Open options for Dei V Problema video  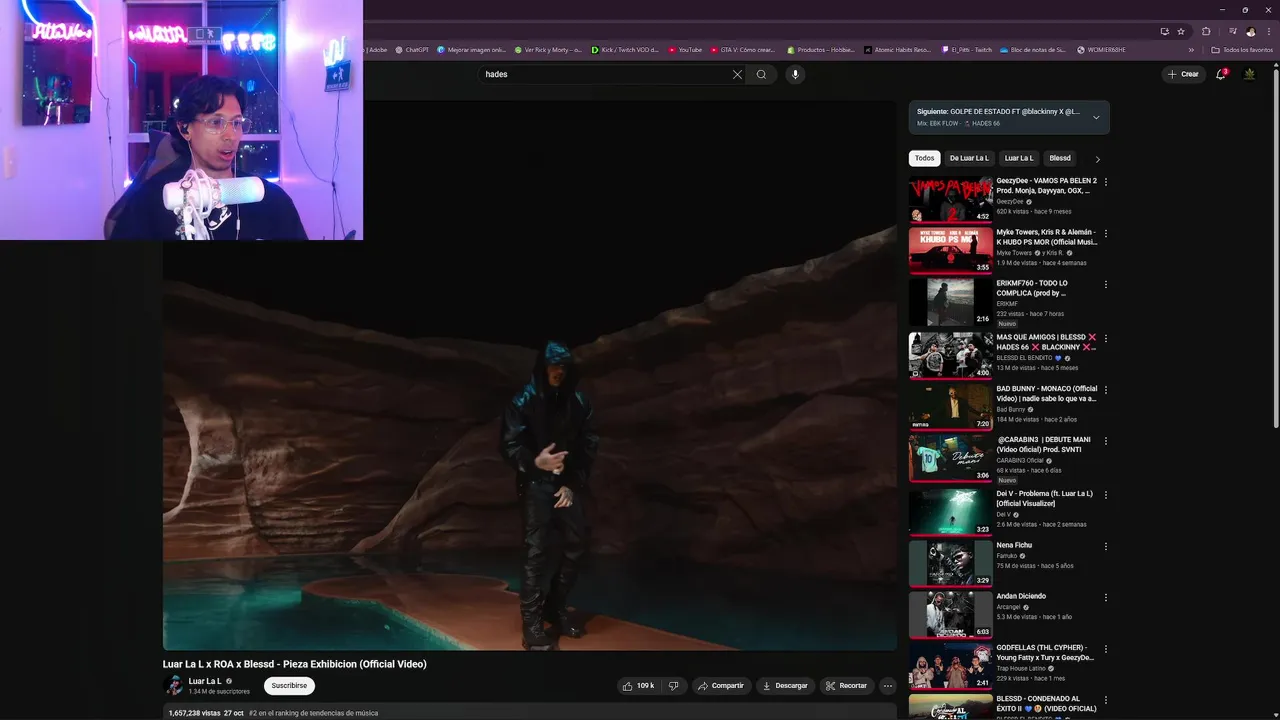tap(1105, 495)
